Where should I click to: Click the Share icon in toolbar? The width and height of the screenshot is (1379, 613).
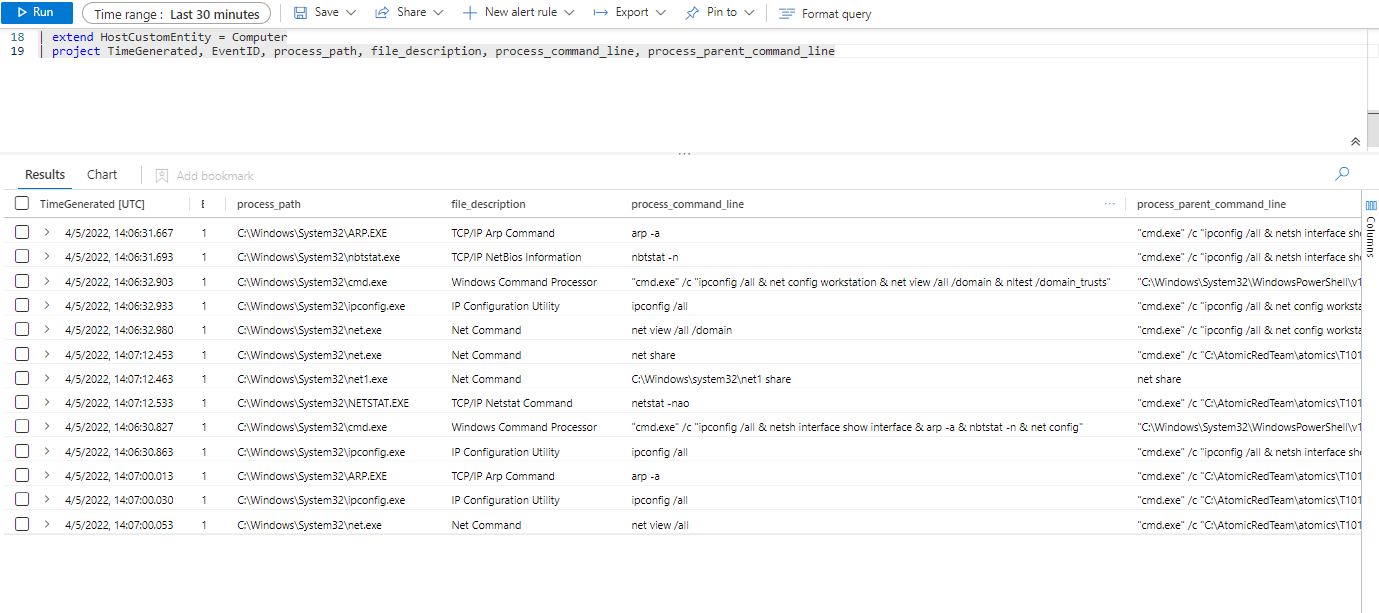click(382, 13)
